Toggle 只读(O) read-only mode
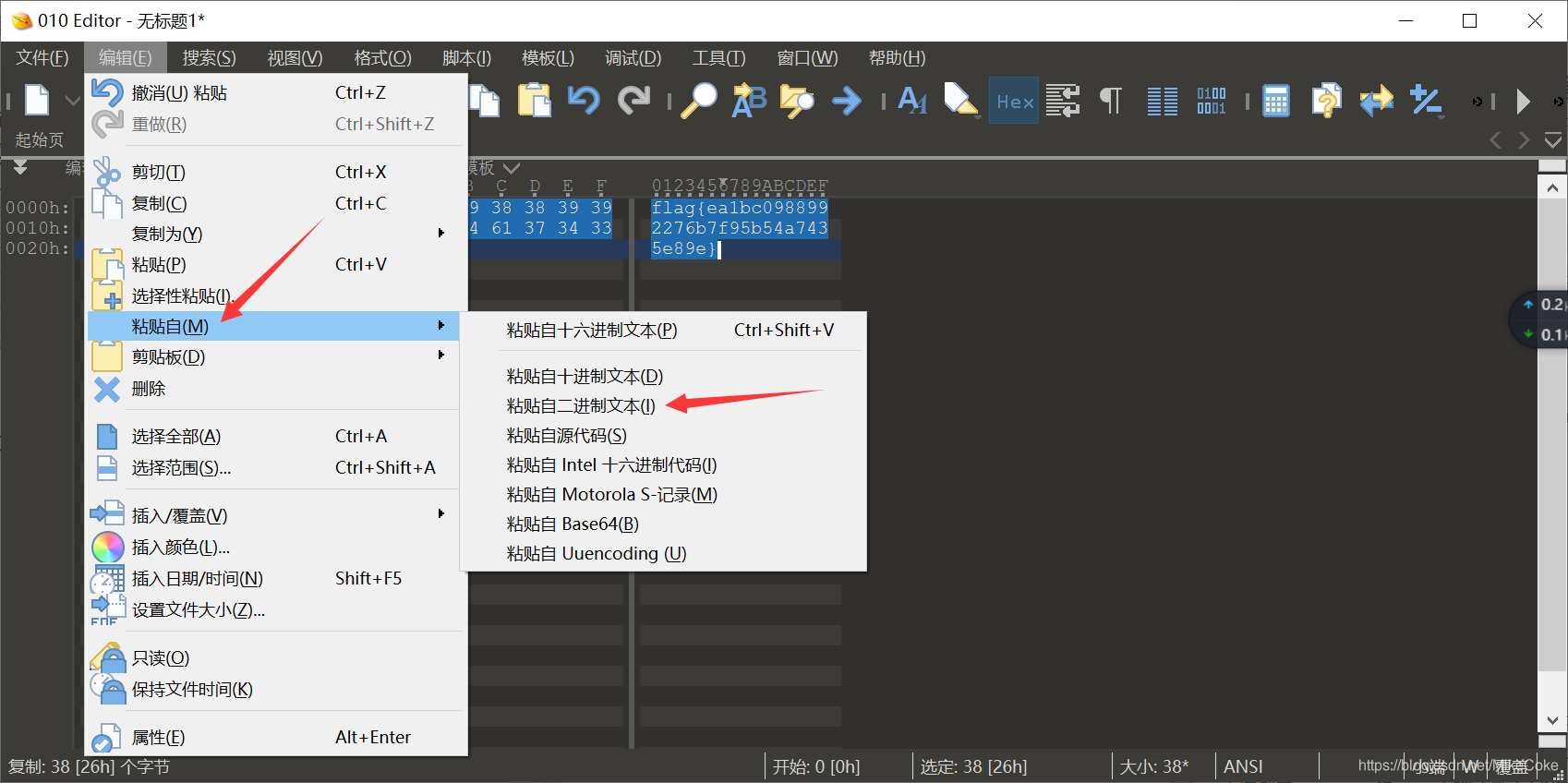Screen dimensions: 1568x783 coord(276,657)
